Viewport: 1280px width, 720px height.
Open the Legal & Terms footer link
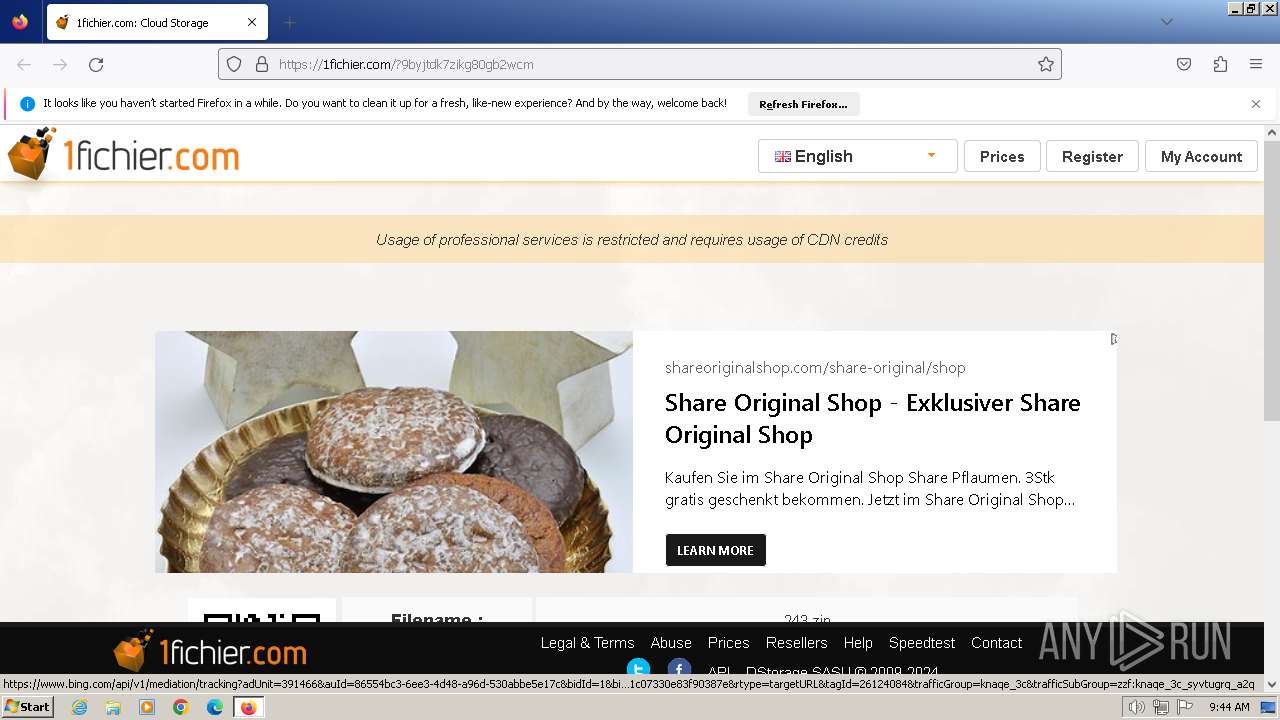coord(587,643)
